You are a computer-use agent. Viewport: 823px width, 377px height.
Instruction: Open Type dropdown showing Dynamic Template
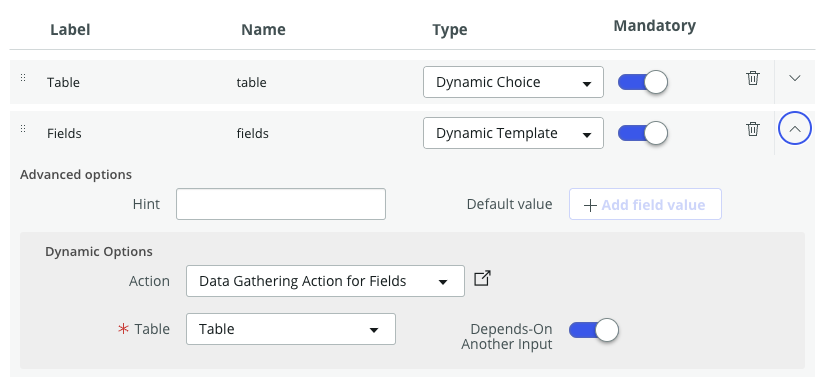click(513, 133)
